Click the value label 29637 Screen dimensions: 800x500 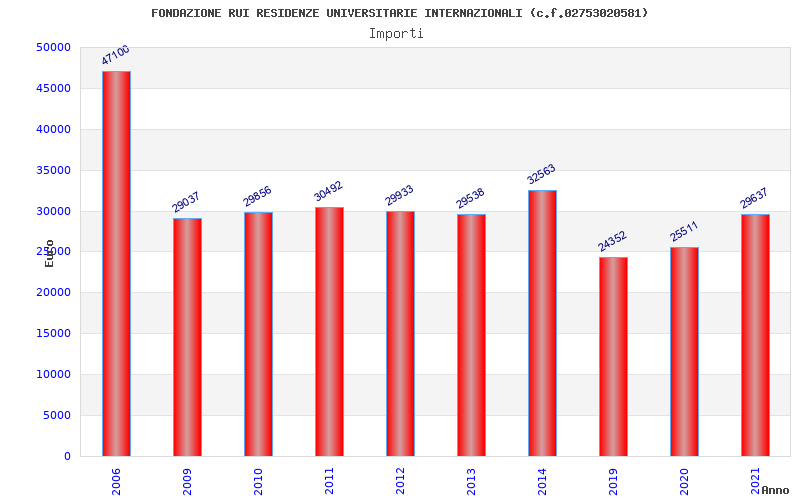pyautogui.click(x=754, y=198)
